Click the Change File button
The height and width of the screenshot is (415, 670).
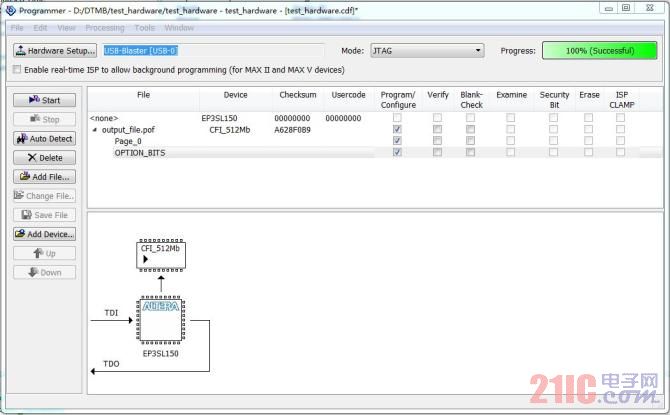point(44,196)
